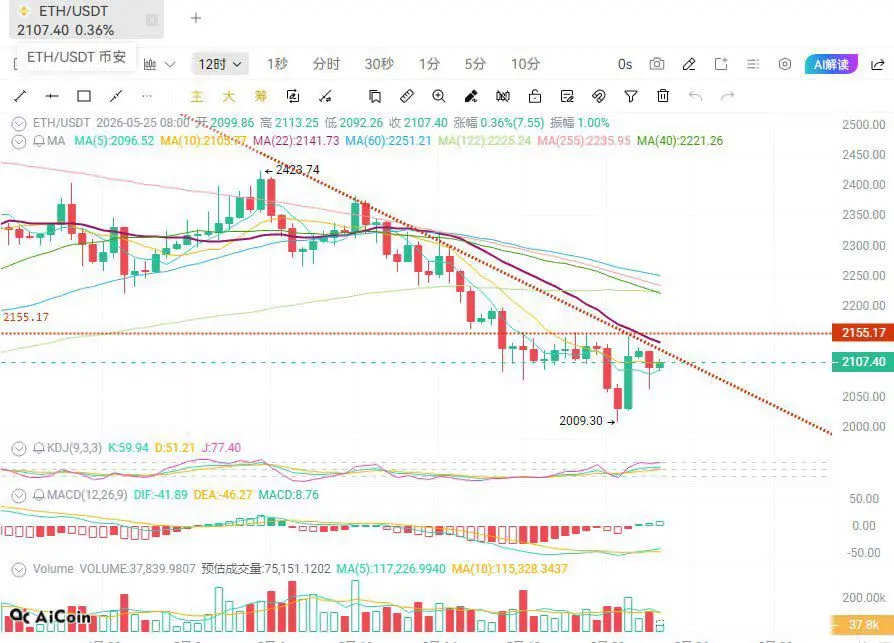Share chart with the export arrow icon
Image resolution: width=894 pixels, height=643 pixels.
pos(877,64)
